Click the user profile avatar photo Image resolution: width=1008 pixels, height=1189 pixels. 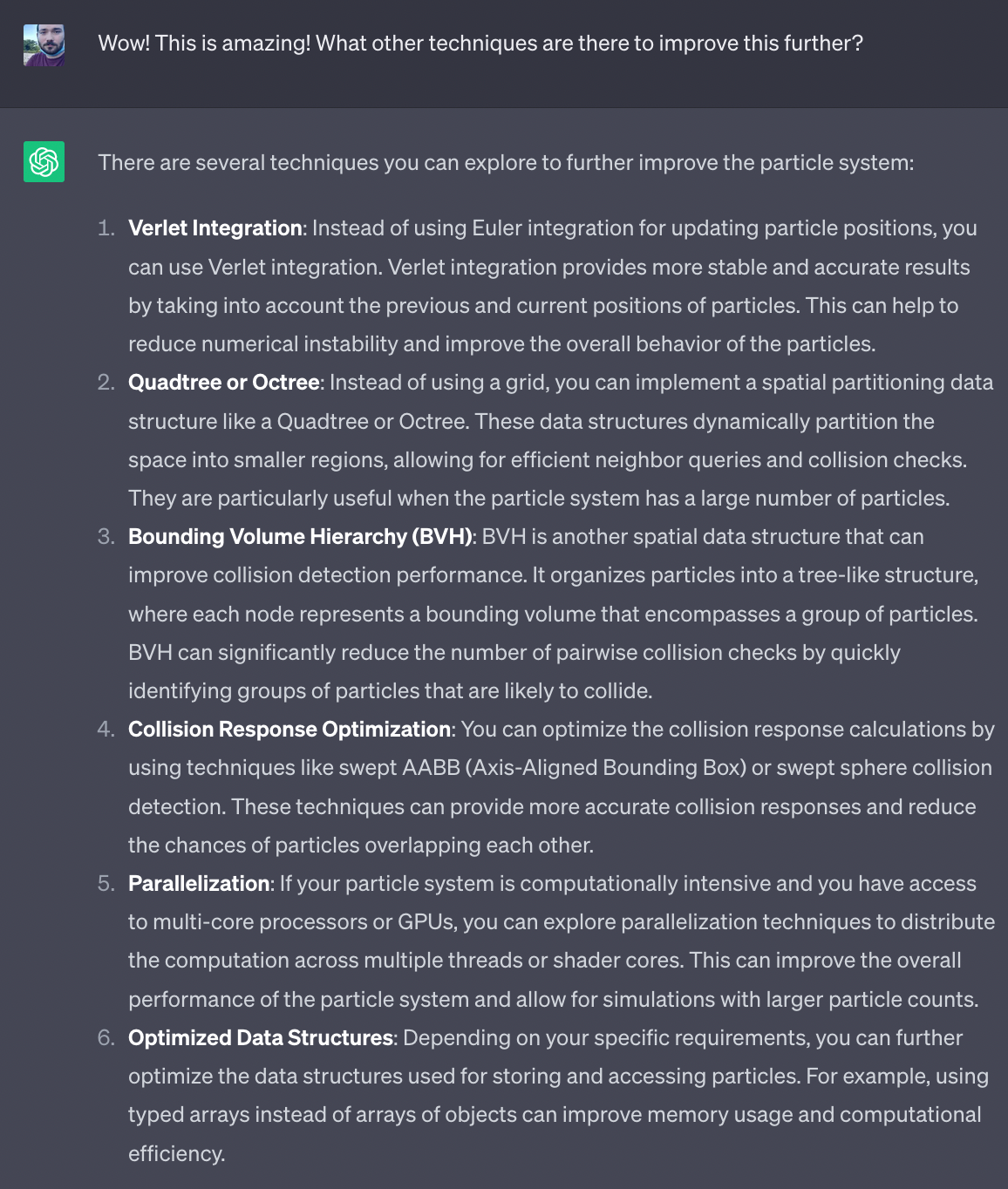(x=44, y=44)
